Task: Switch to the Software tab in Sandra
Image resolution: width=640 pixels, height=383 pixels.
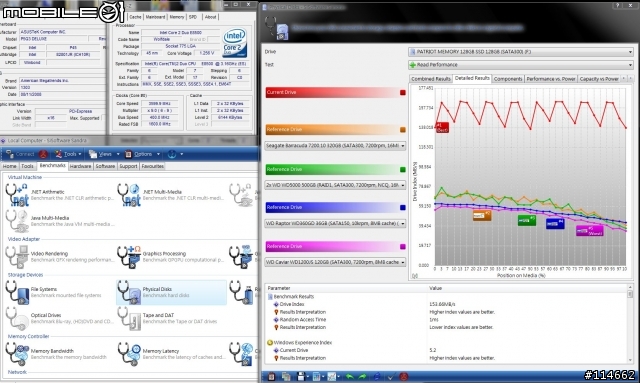Action: (x=105, y=166)
